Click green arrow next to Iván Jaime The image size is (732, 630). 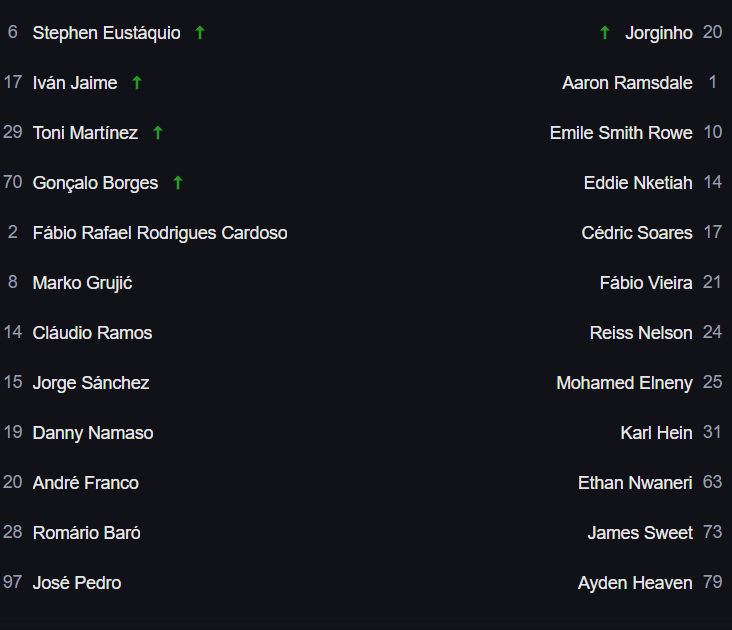(x=137, y=83)
